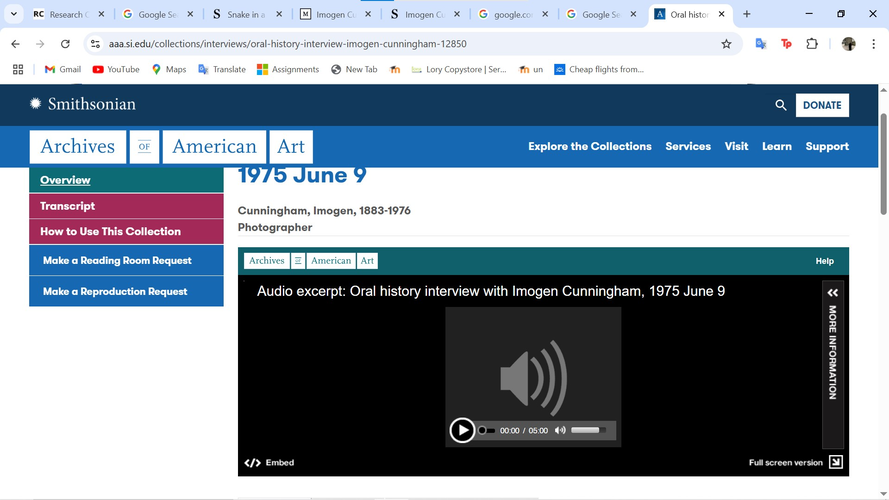Image resolution: width=889 pixels, height=500 pixels.
Task: Reload the current page
Action: [65, 44]
